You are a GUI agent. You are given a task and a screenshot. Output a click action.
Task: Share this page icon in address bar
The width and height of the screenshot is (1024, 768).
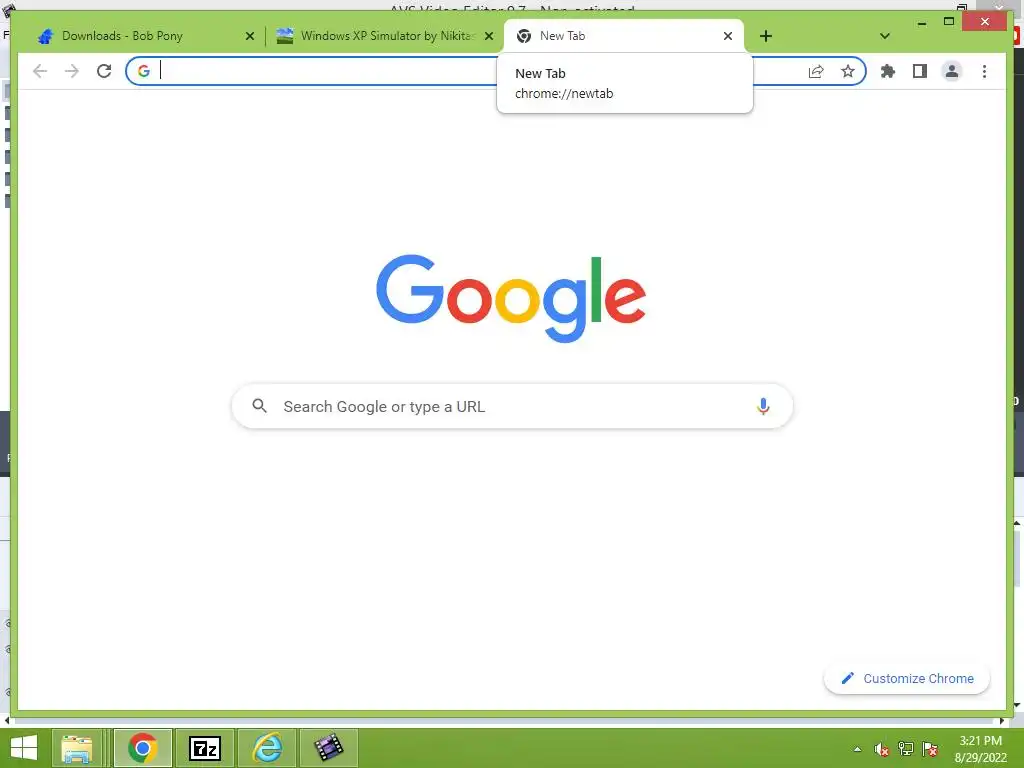click(816, 71)
